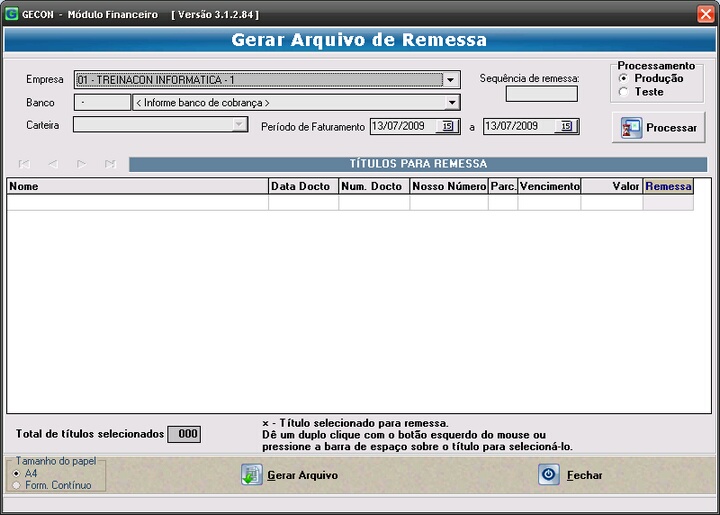The image size is (720, 515).
Task: Open calendar for end billing date
Action: pos(566,126)
